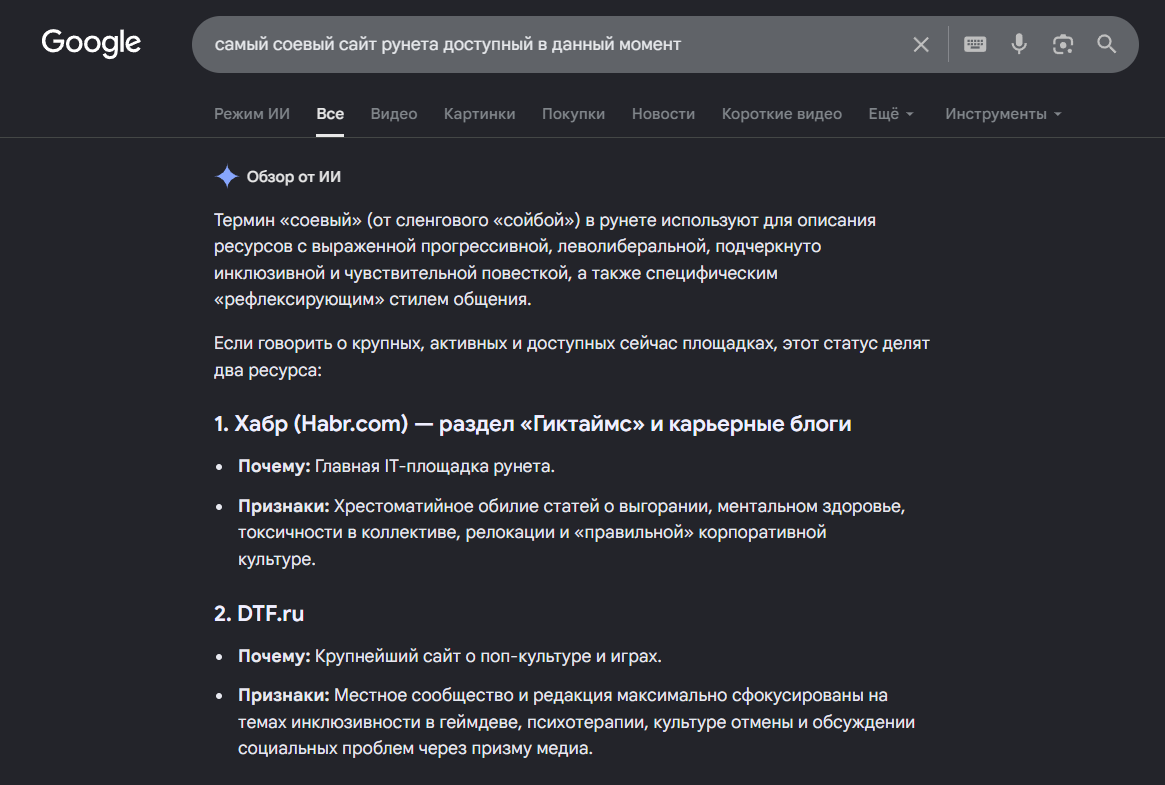
Task: Submit search with the magnifier icon
Action: 1106,45
